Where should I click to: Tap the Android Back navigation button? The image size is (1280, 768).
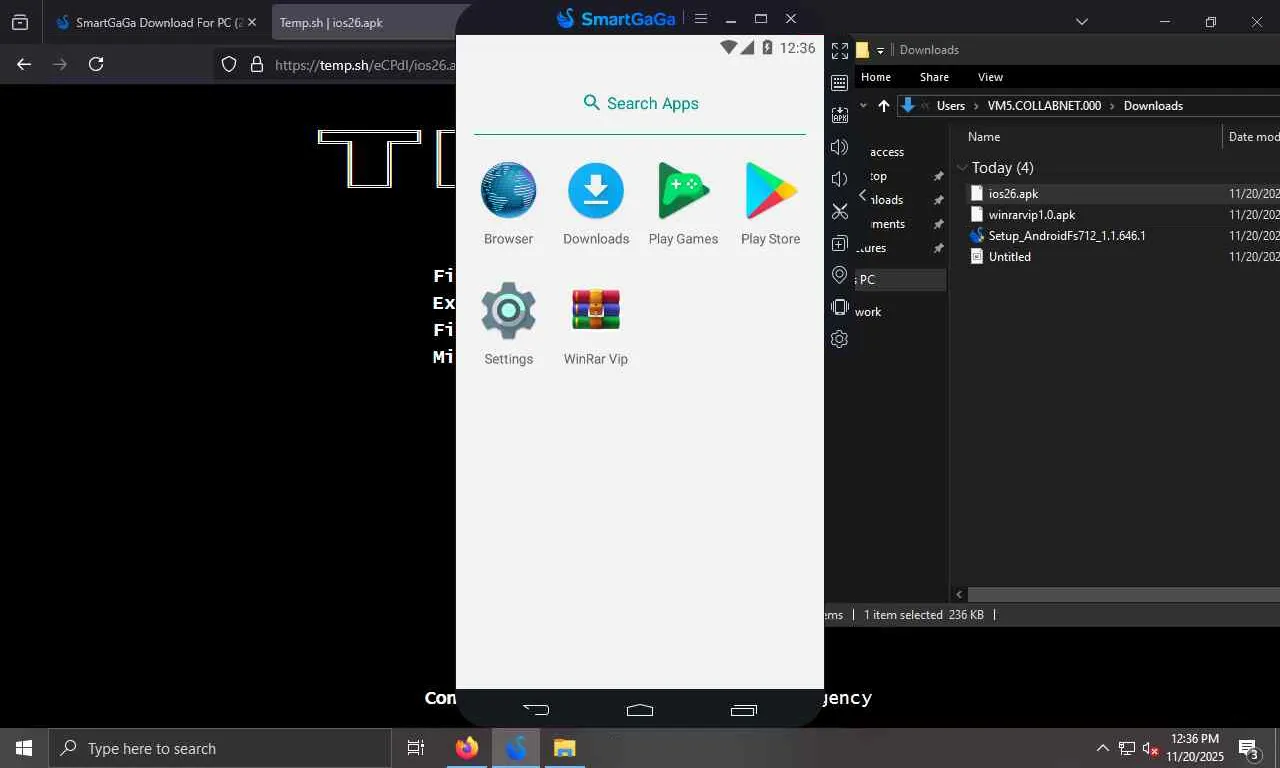click(536, 710)
